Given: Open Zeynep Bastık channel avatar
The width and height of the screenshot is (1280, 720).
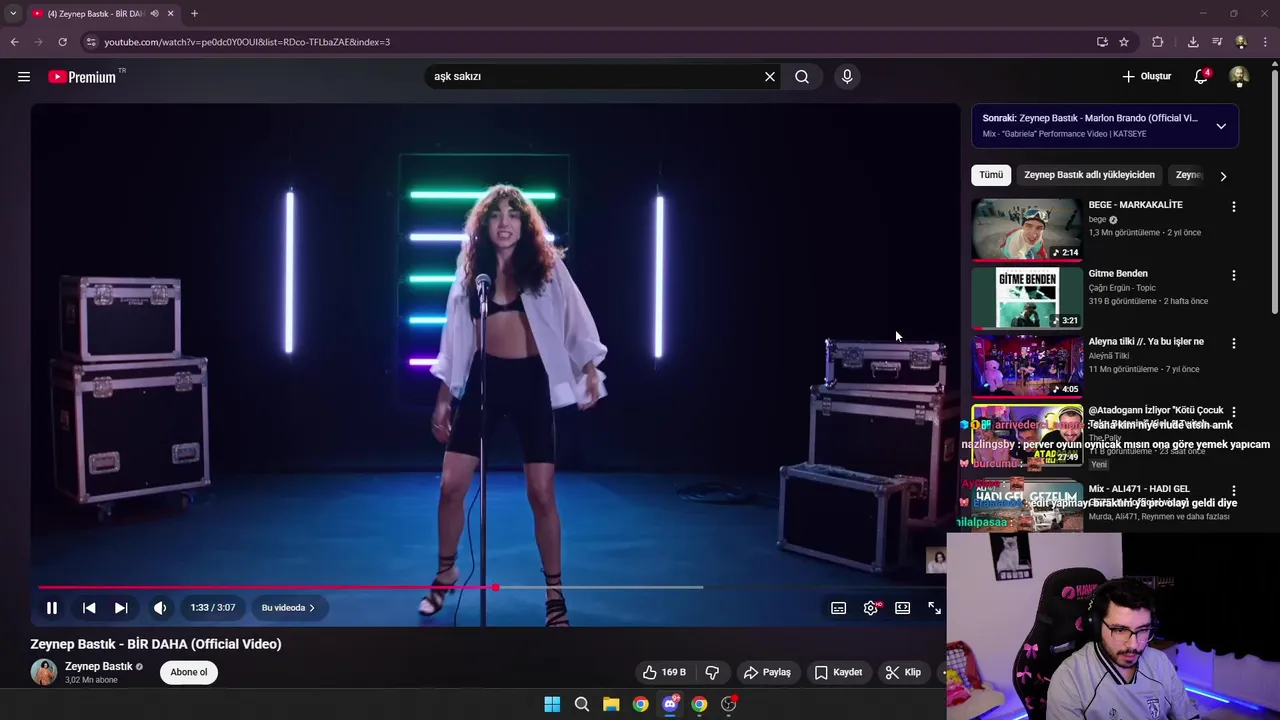Looking at the screenshot, I should [44, 672].
